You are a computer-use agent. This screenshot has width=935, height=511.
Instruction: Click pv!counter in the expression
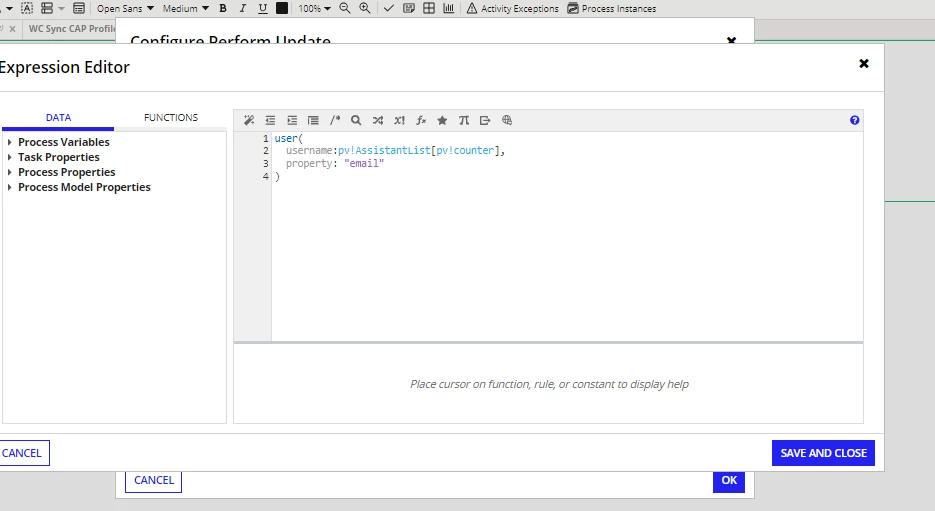[465, 151]
